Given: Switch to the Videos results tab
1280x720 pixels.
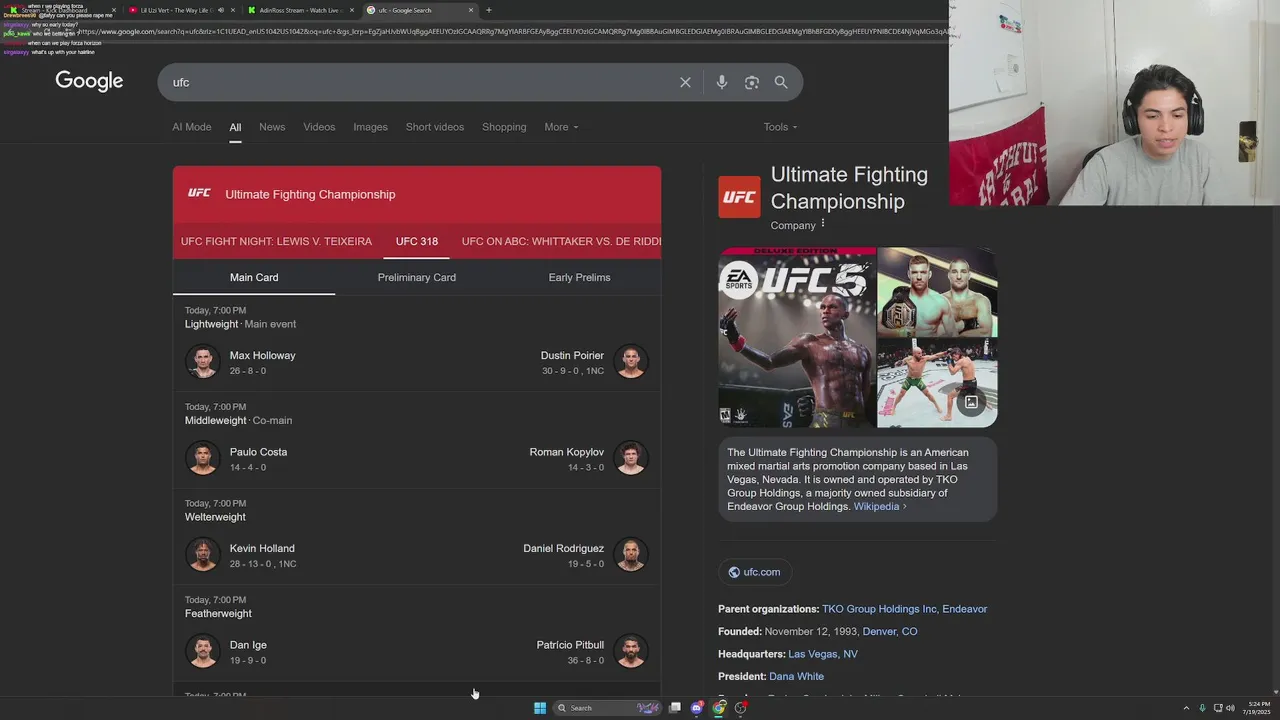Looking at the screenshot, I should pos(319,127).
